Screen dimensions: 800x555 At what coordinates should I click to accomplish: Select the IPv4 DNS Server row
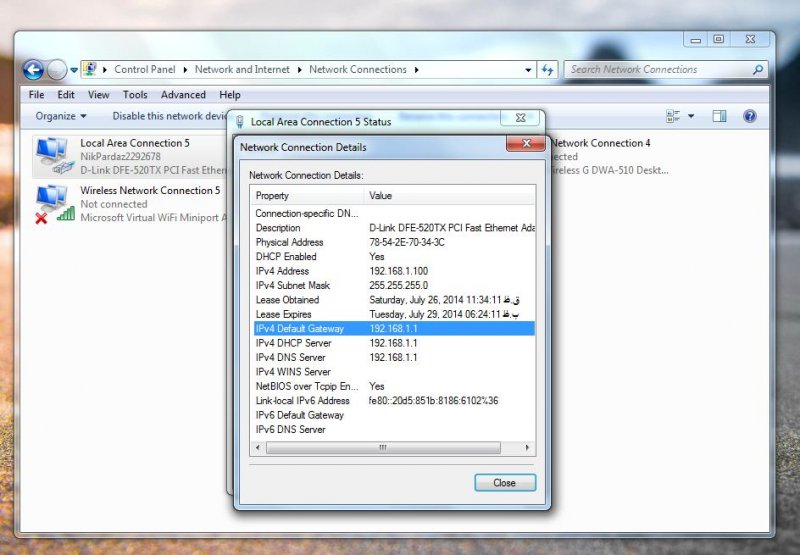(x=394, y=358)
